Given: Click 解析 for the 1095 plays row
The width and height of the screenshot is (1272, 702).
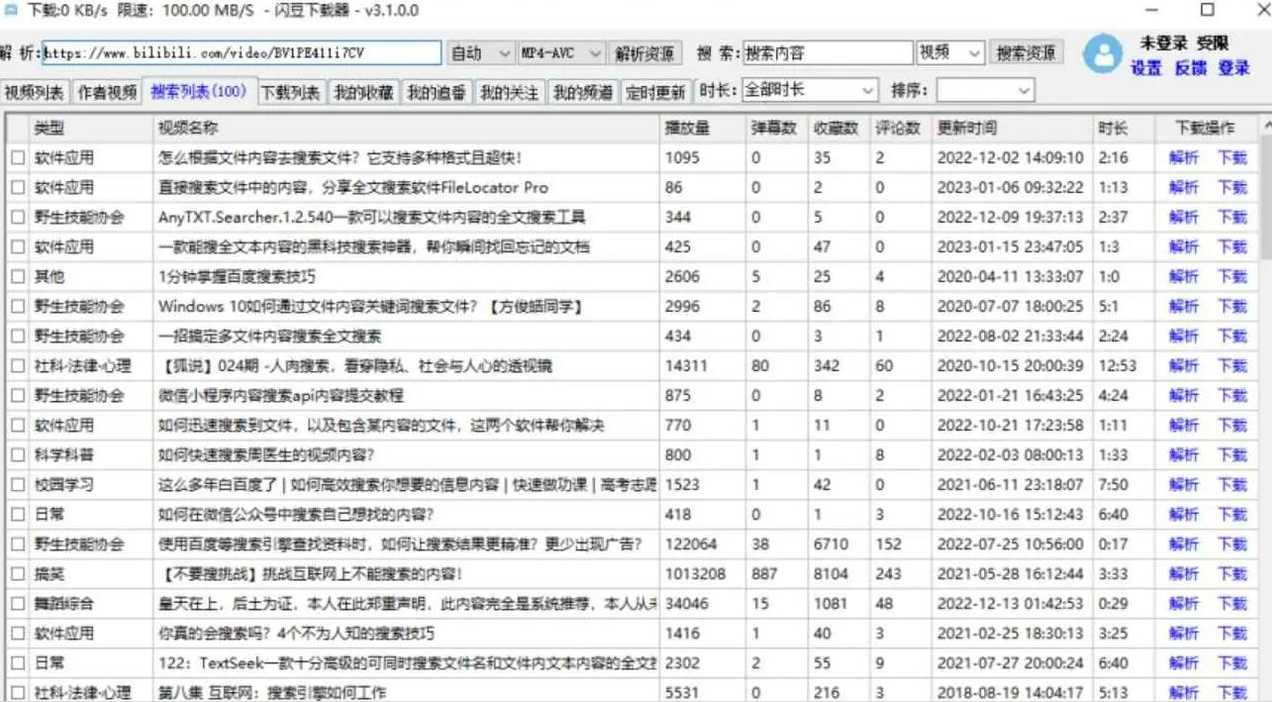Looking at the screenshot, I should [1183, 158].
